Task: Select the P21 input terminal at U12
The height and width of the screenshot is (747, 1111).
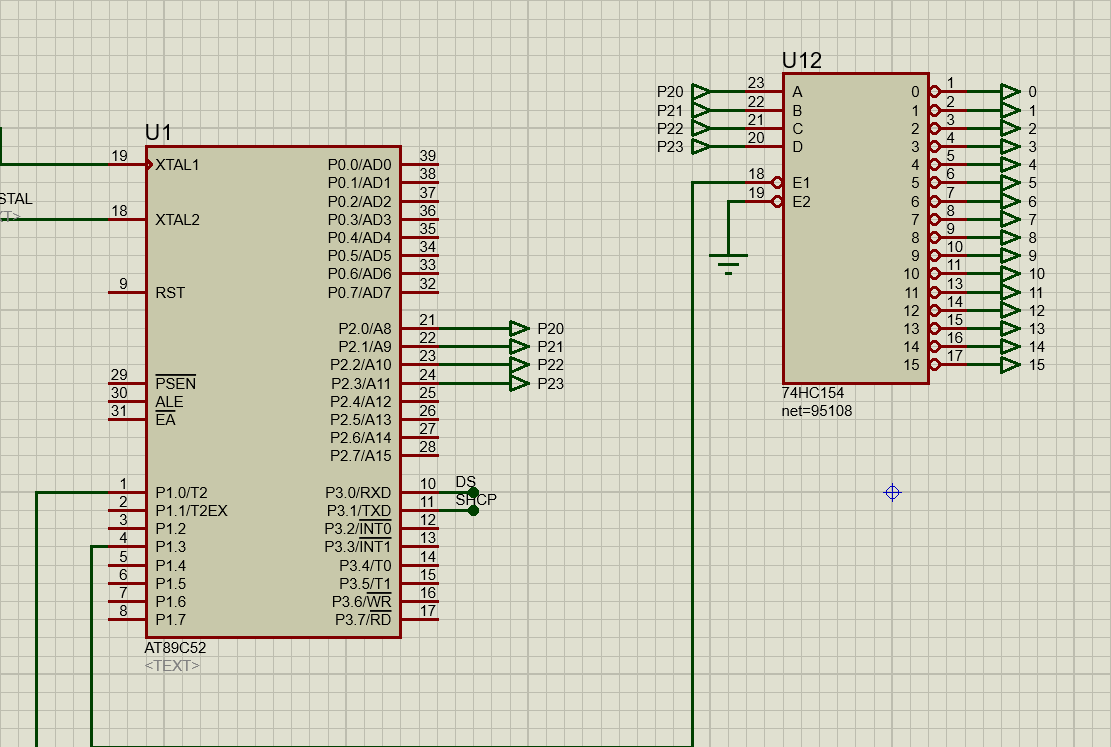Action: pos(701,110)
